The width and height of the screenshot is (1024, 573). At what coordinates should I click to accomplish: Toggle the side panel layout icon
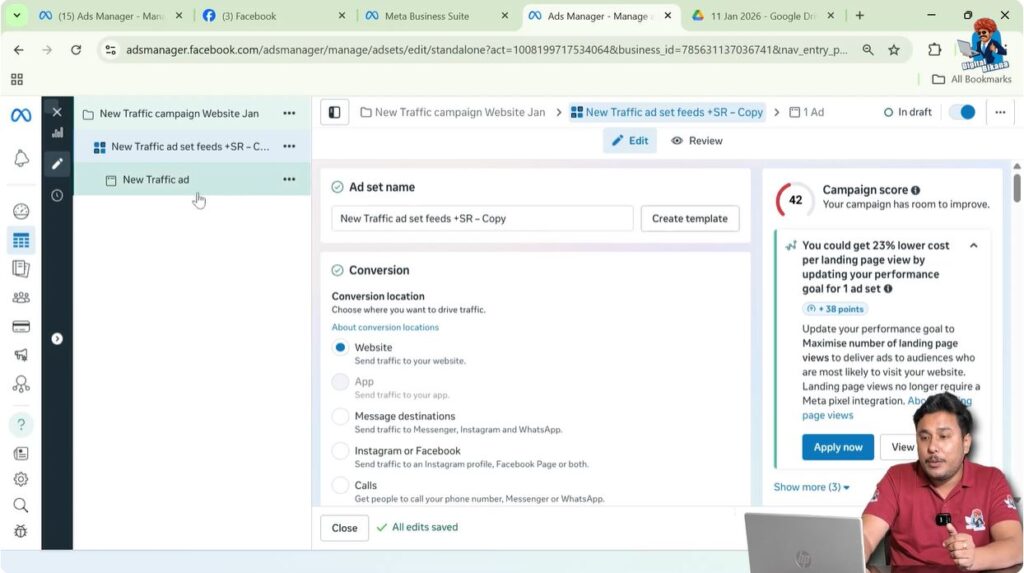click(x=334, y=113)
